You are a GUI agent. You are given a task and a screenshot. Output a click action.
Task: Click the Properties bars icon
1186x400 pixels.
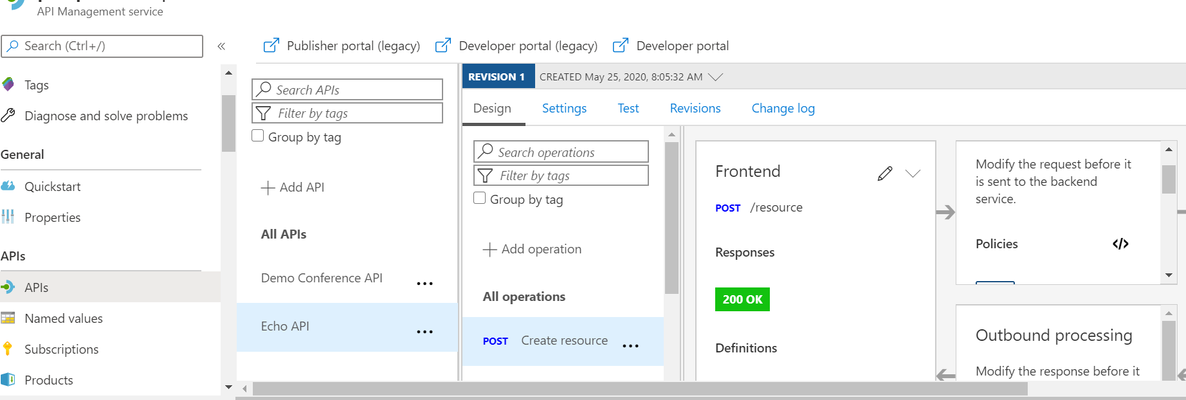click(x=8, y=217)
